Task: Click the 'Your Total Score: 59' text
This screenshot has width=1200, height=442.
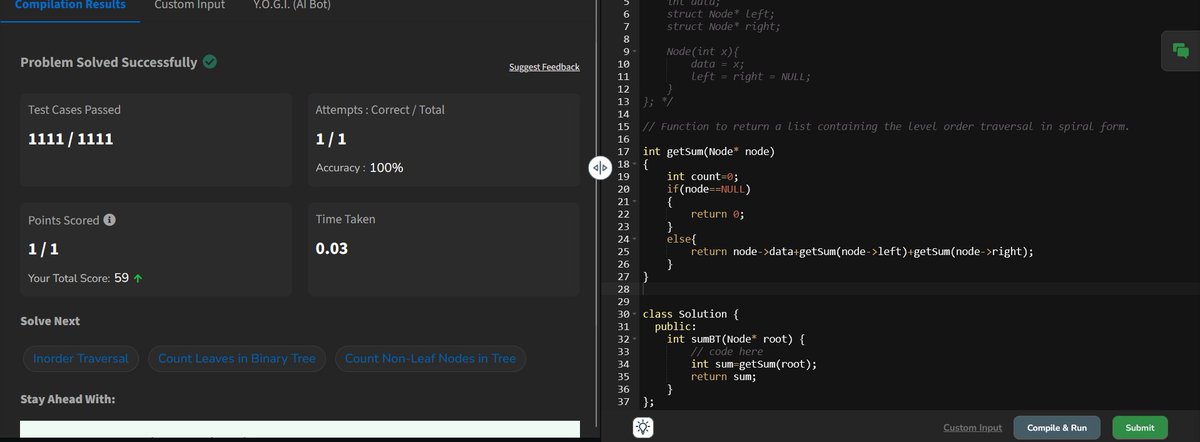Action: click(80, 279)
